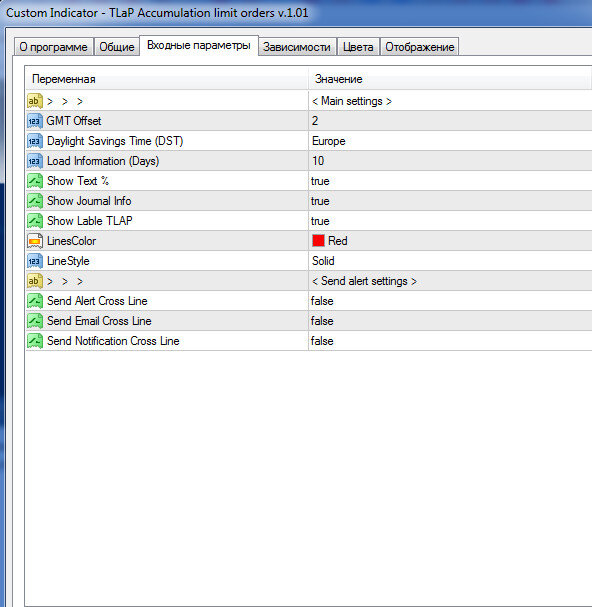This screenshot has height=607, width=592.
Task: Select the Входные параметры tab
Action: tap(199, 45)
